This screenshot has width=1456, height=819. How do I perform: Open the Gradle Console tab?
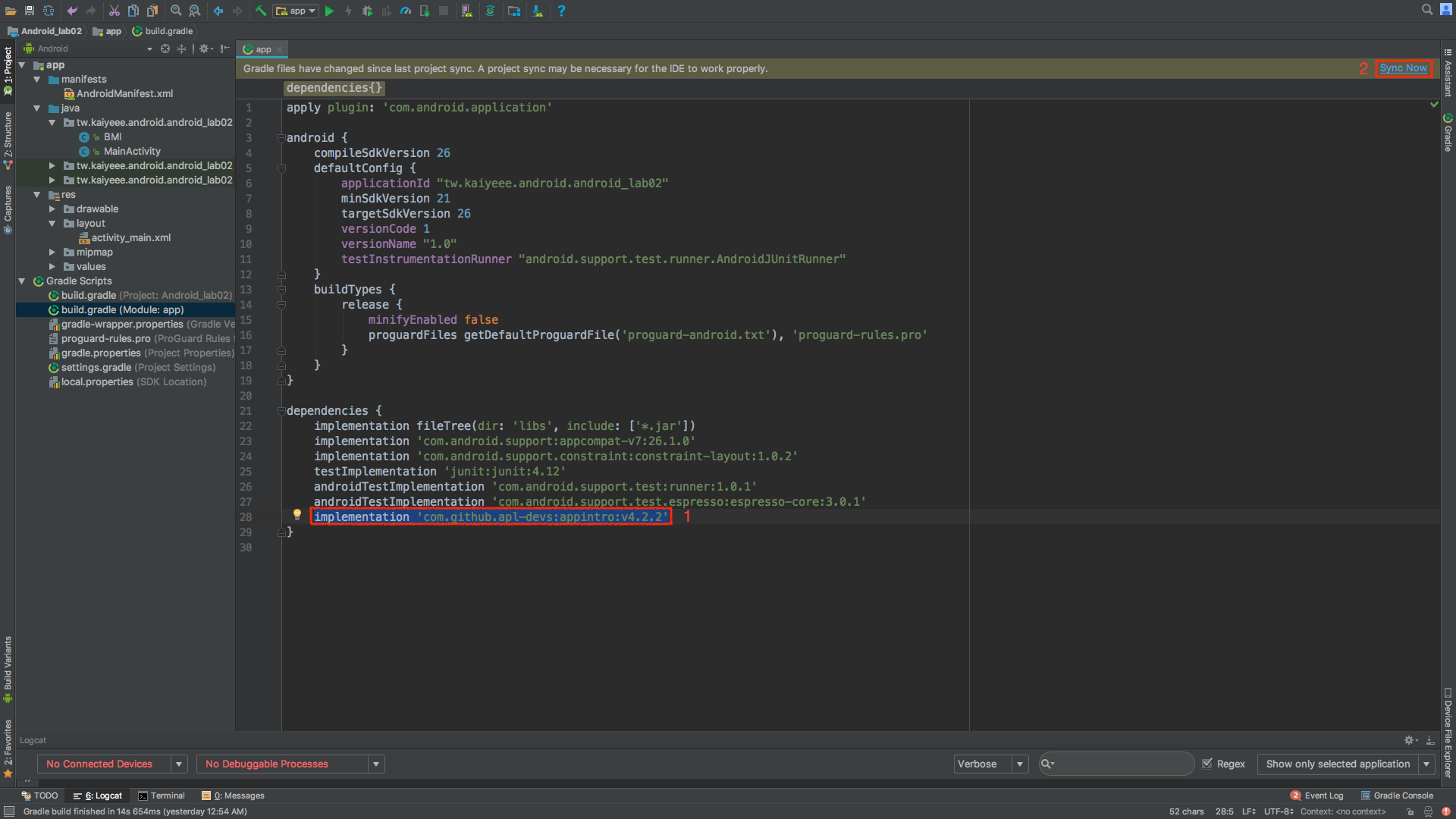pos(1397,795)
